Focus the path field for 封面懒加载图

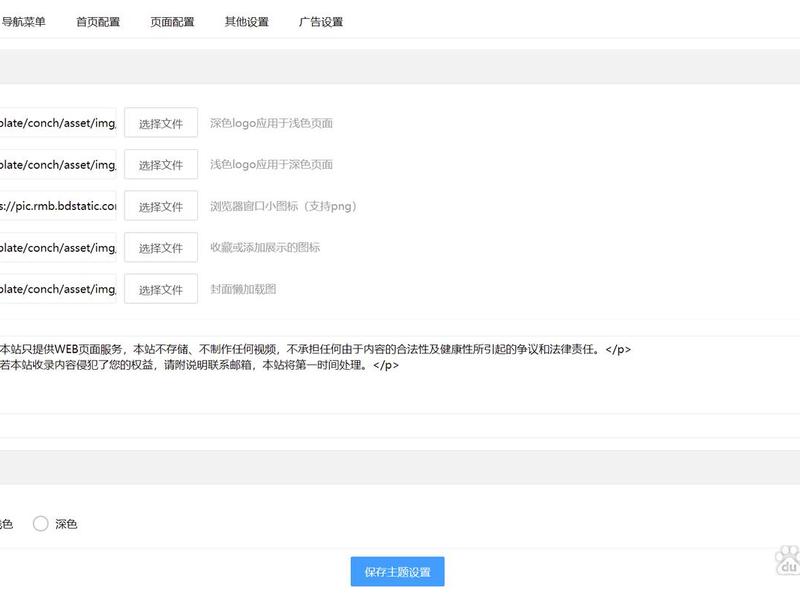[58, 289]
